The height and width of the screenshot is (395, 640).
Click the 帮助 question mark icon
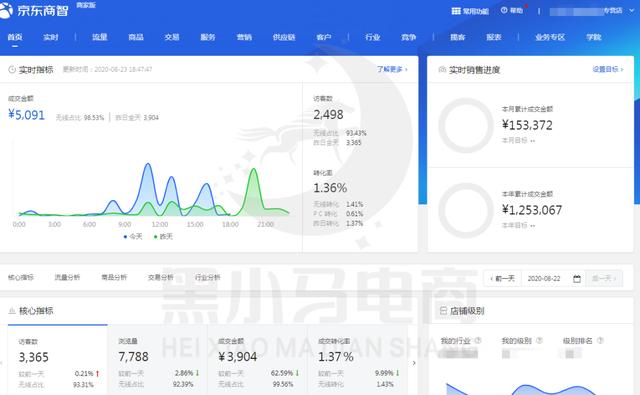[x=504, y=10]
